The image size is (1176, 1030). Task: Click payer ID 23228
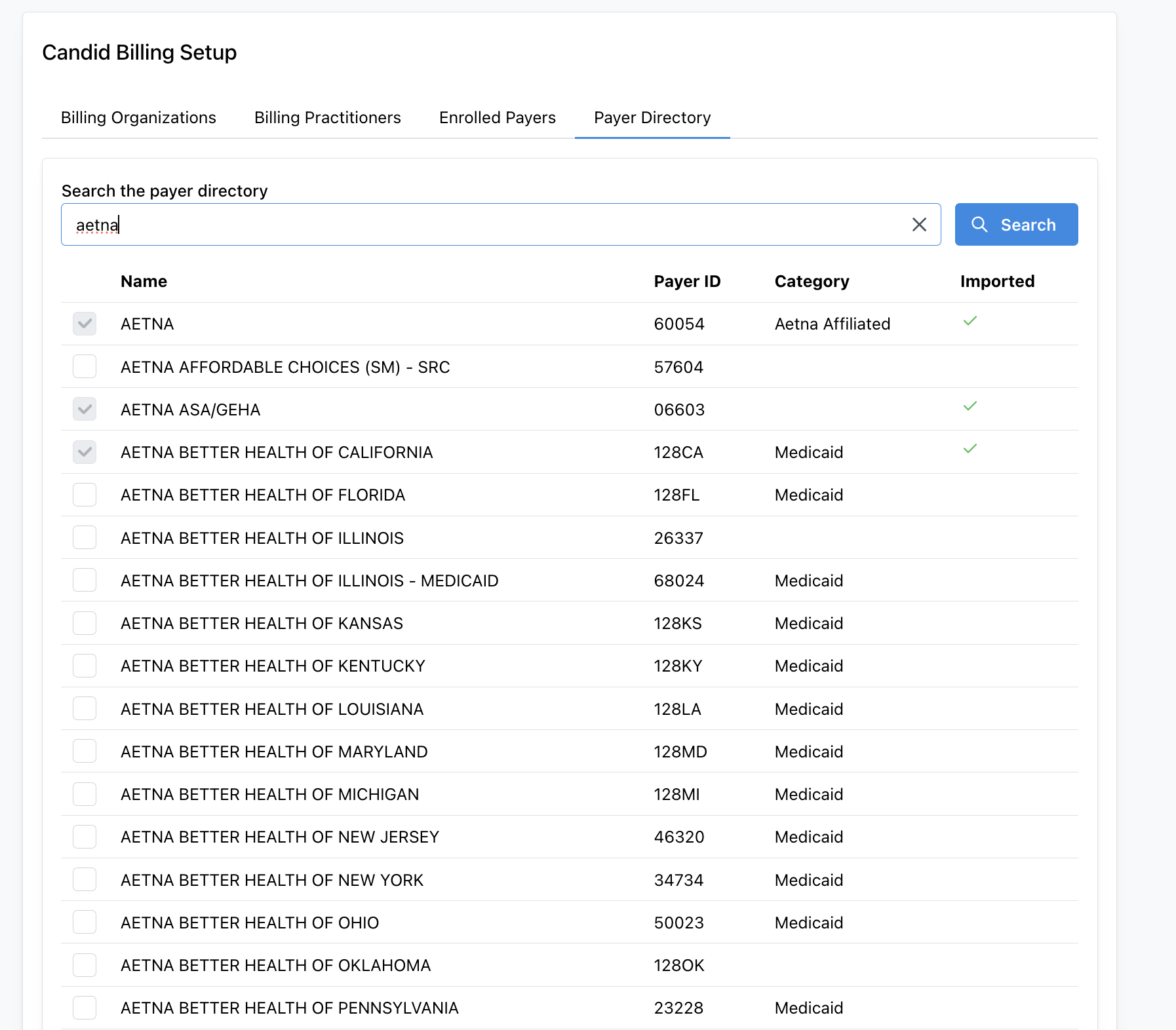[678, 1008]
